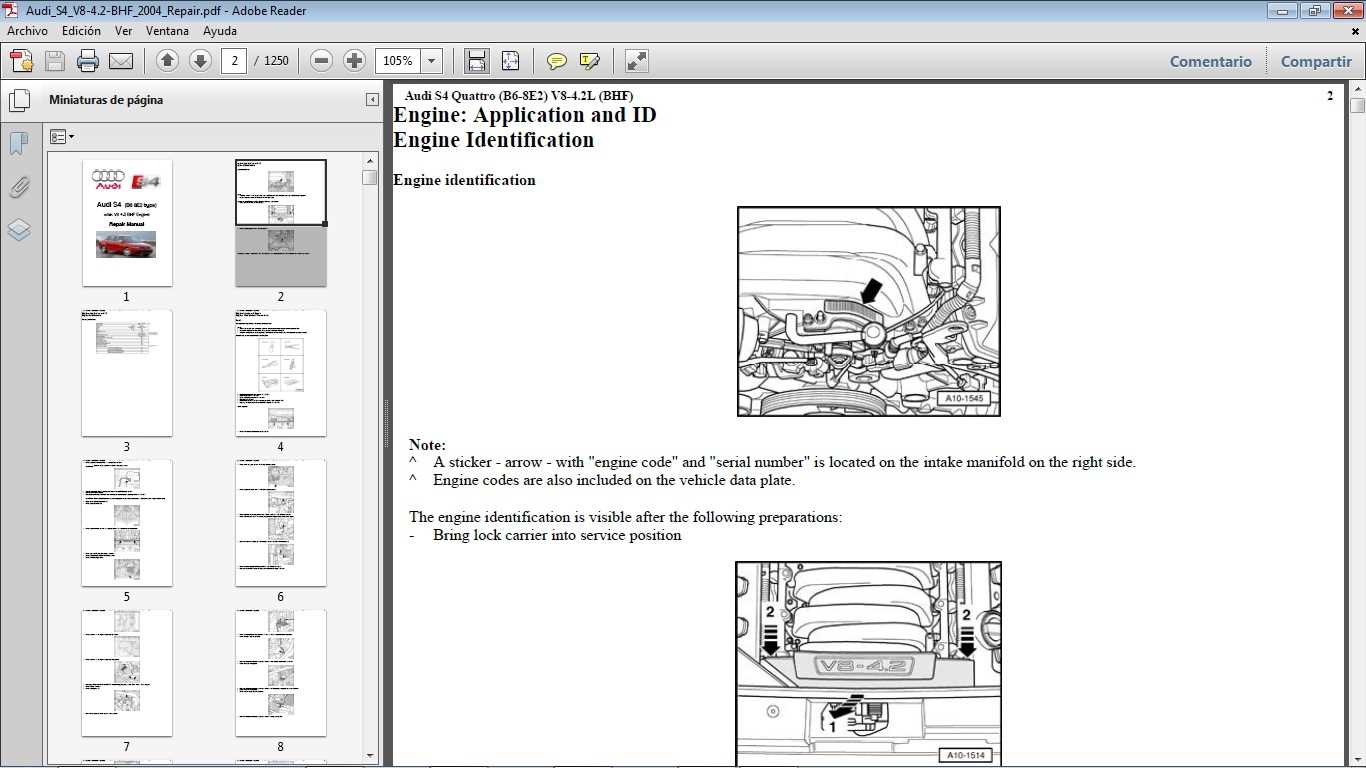Select page 5 thumbnail
The image size is (1366, 768).
[x=126, y=523]
